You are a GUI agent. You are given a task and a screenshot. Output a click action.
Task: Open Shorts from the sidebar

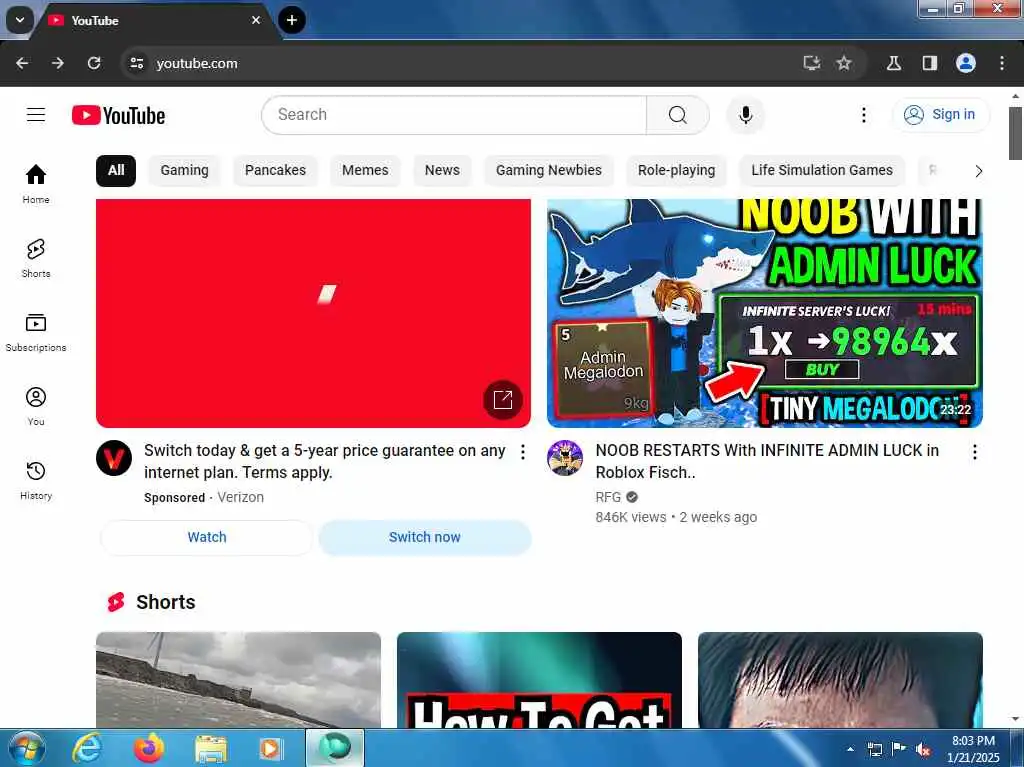(x=36, y=258)
